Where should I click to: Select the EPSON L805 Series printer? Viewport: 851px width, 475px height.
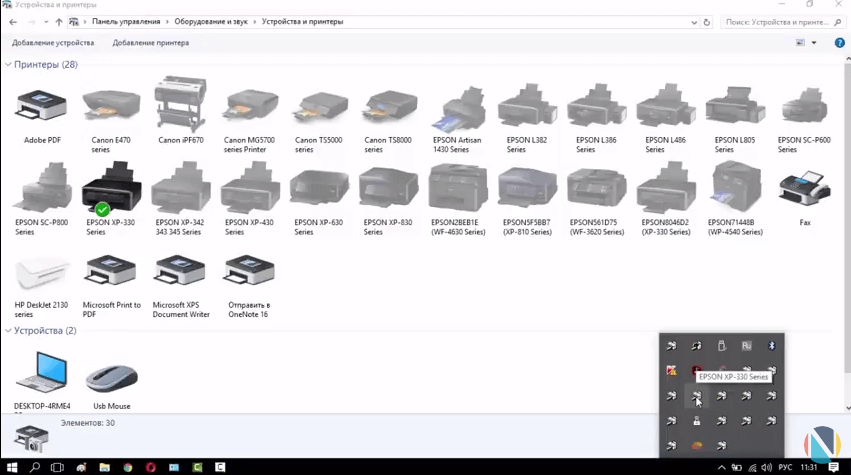[735, 118]
